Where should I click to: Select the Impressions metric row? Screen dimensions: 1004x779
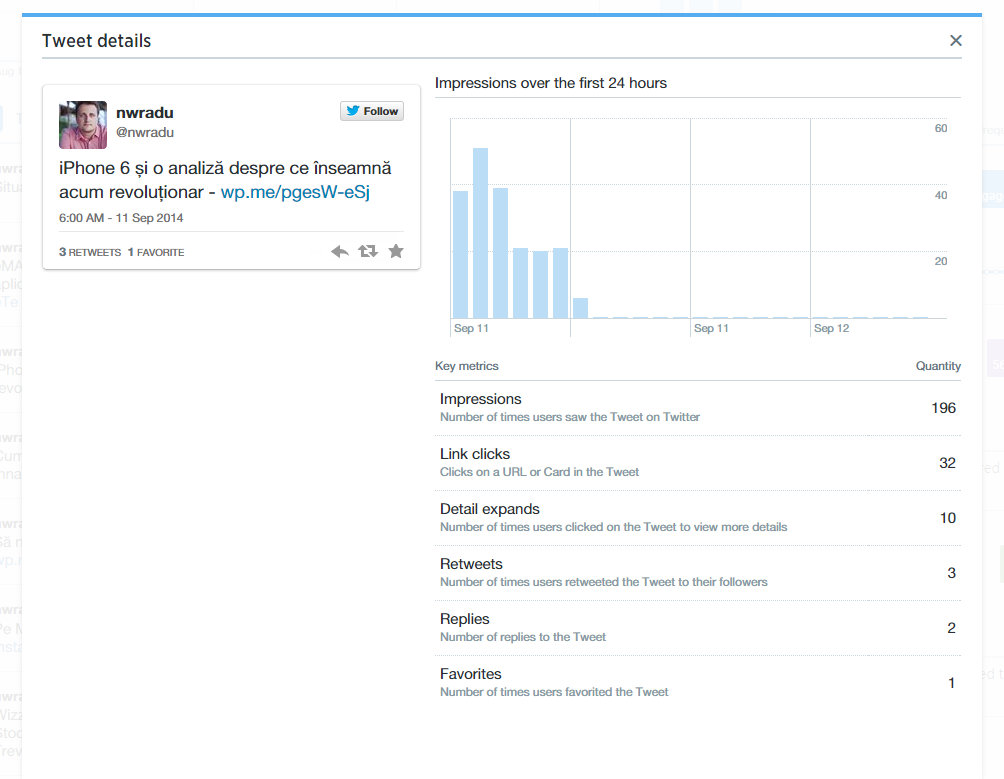[x=698, y=408]
